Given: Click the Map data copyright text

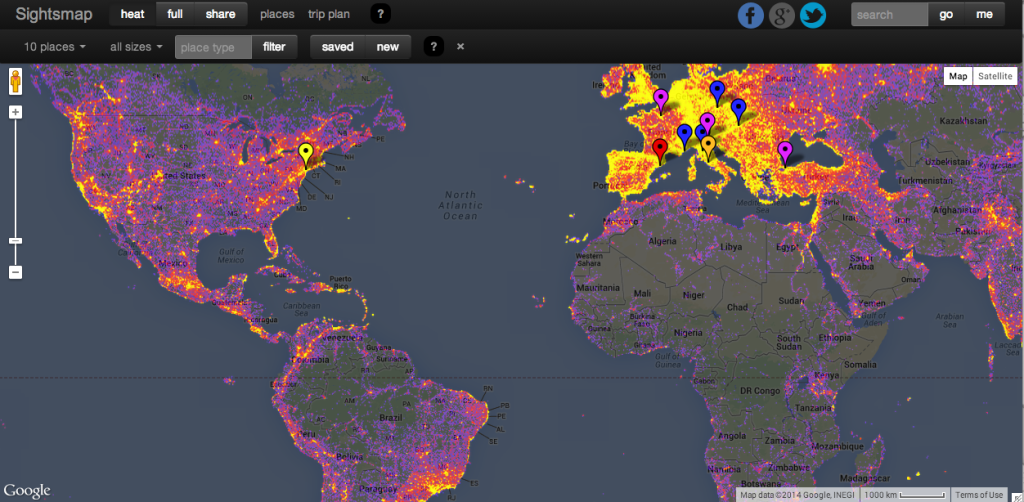Looking at the screenshot, I should coord(797,495).
